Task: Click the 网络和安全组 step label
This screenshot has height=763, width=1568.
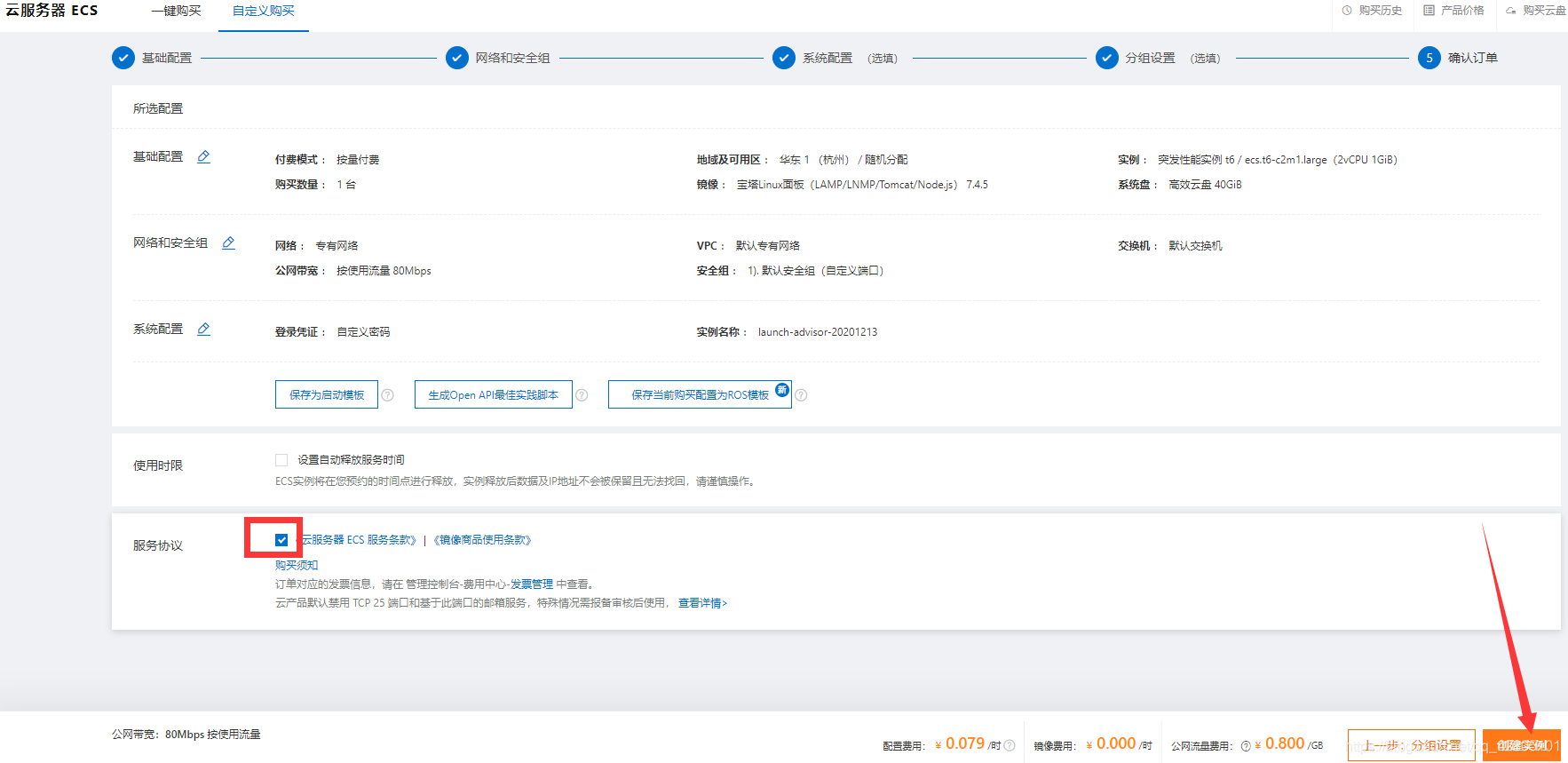Action: coord(512,58)
